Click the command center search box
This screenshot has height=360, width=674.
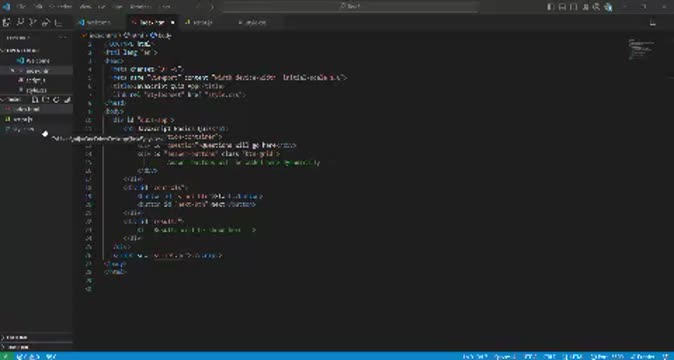tap(350, 6)
